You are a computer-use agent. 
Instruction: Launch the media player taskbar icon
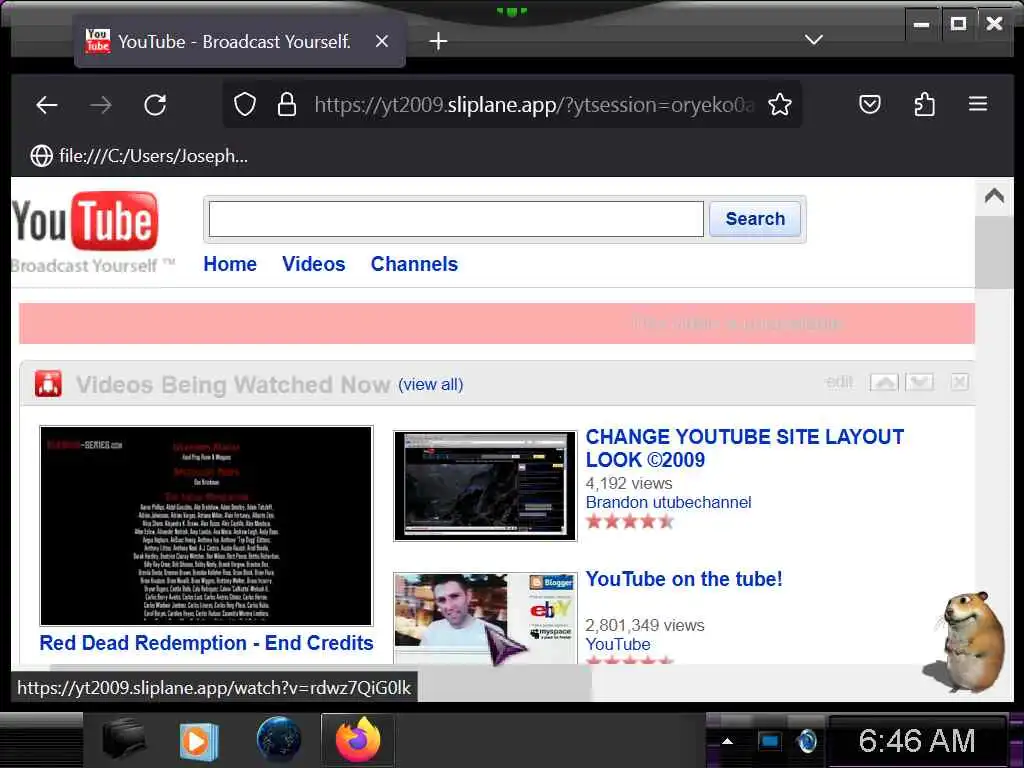coord(199,742)
